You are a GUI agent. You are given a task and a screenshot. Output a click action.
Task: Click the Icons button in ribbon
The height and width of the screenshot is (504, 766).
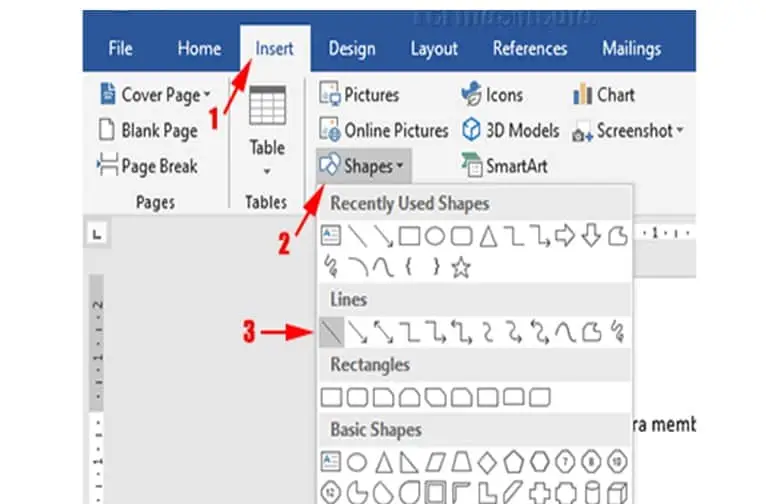(x=492, y=94)
